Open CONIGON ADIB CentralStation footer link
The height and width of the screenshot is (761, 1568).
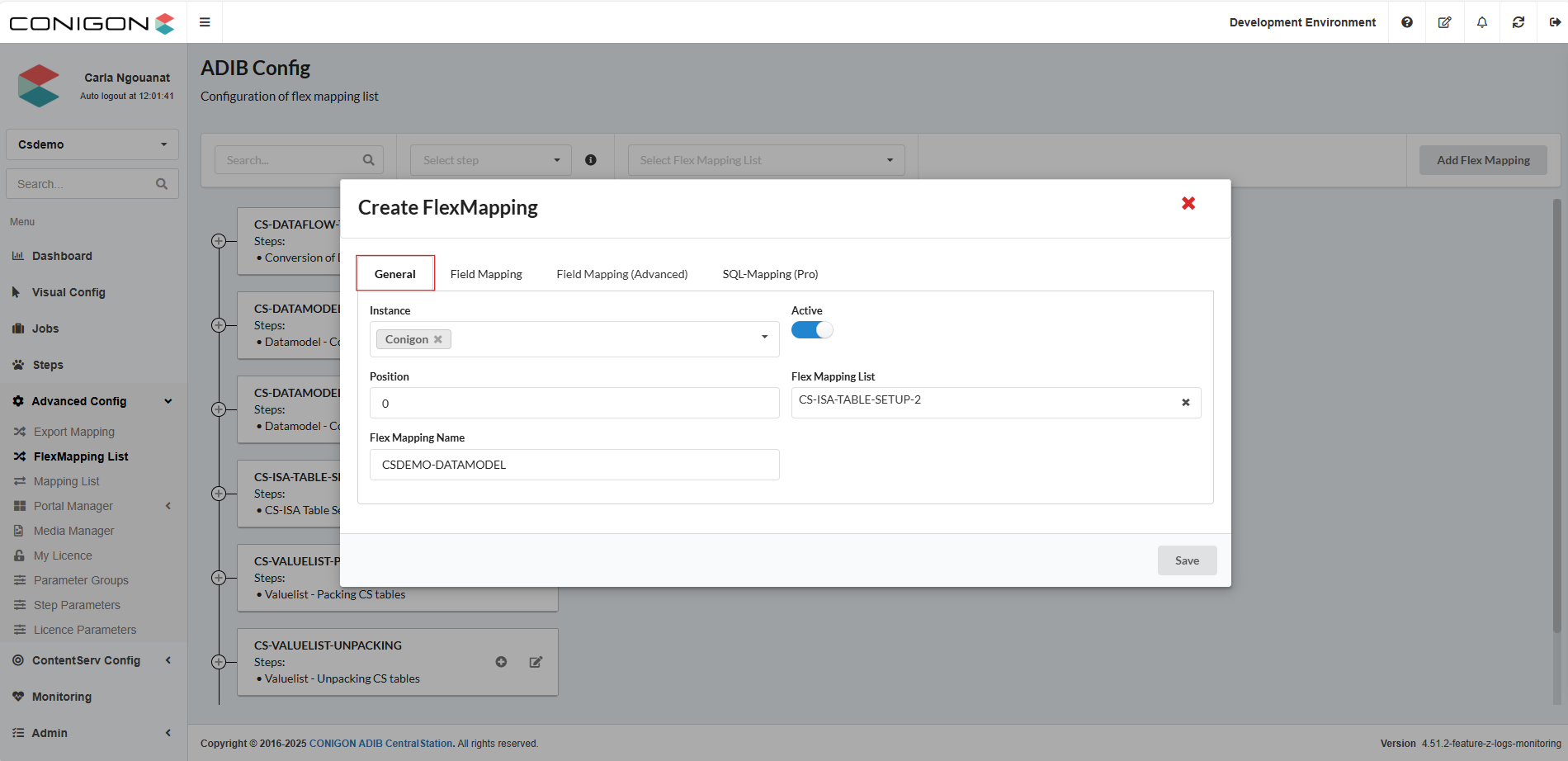point(380,744)
